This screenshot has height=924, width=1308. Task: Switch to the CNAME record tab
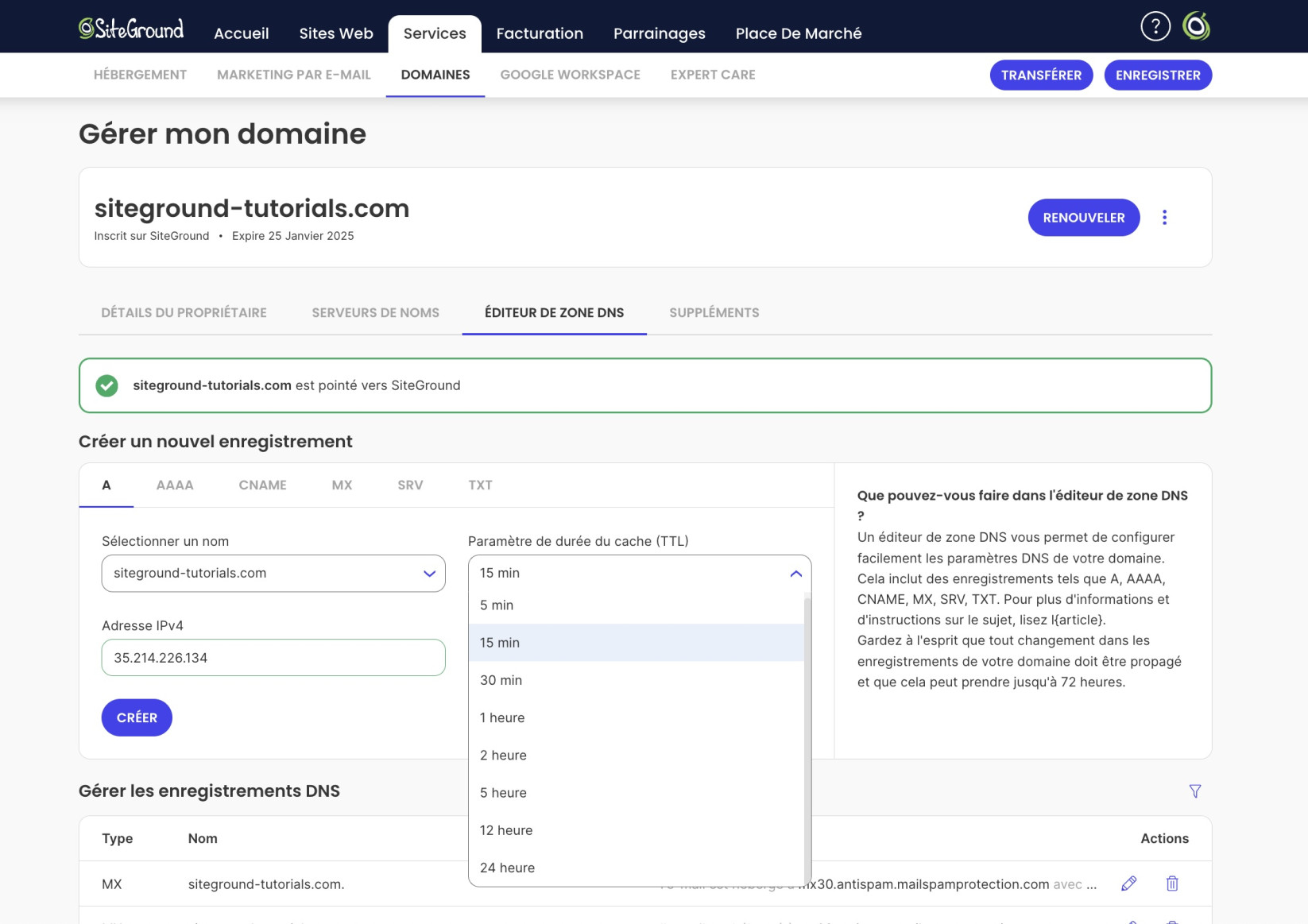click(x=262, y=485)
